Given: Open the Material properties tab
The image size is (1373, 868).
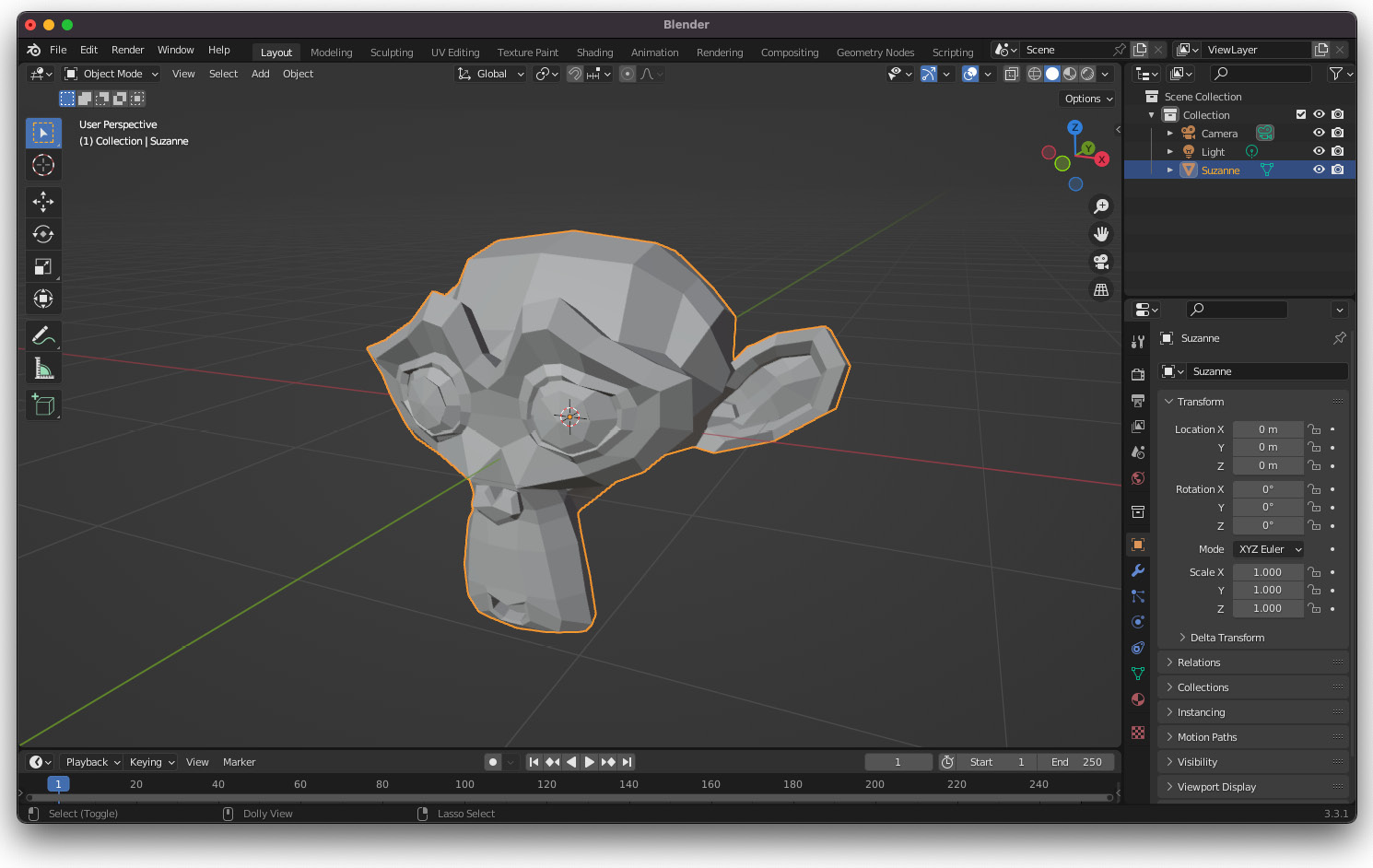Looking at the screenshot, I should click(1138, 699).
